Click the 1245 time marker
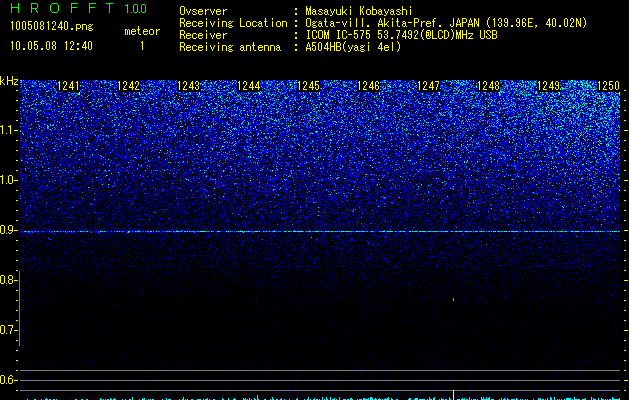The height and width of the screenshot is (400, 629). point(308,86)
